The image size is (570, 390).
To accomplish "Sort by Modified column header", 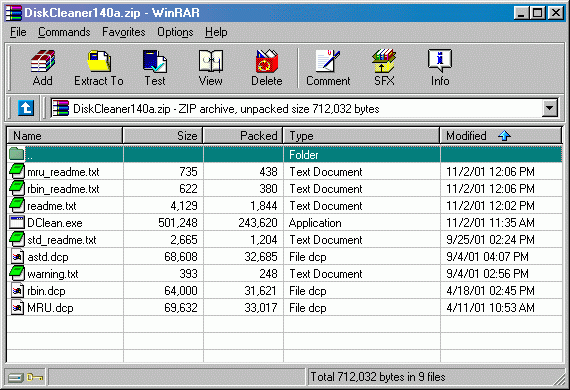I will coord(501,136).
